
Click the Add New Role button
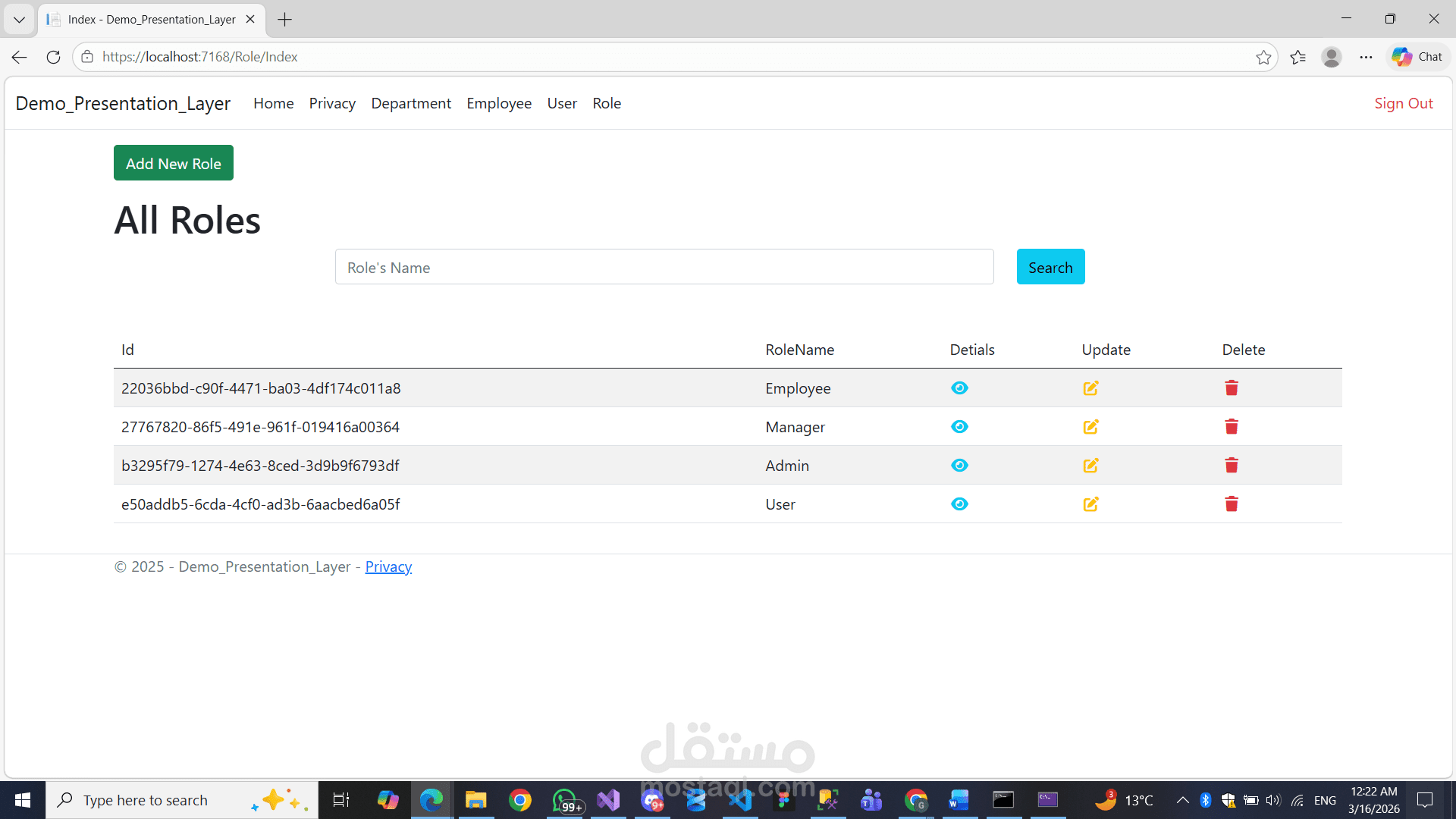pos(174,163)
